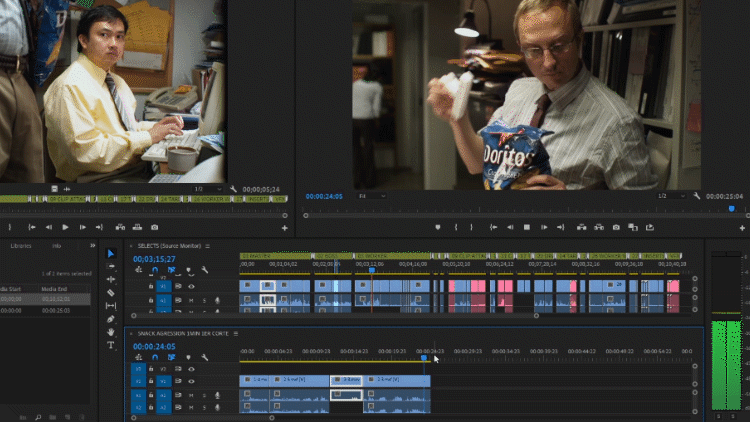
Task: Lock track V1 in SNACK AGRESSION timeline
Action: (x=151, y=381)
